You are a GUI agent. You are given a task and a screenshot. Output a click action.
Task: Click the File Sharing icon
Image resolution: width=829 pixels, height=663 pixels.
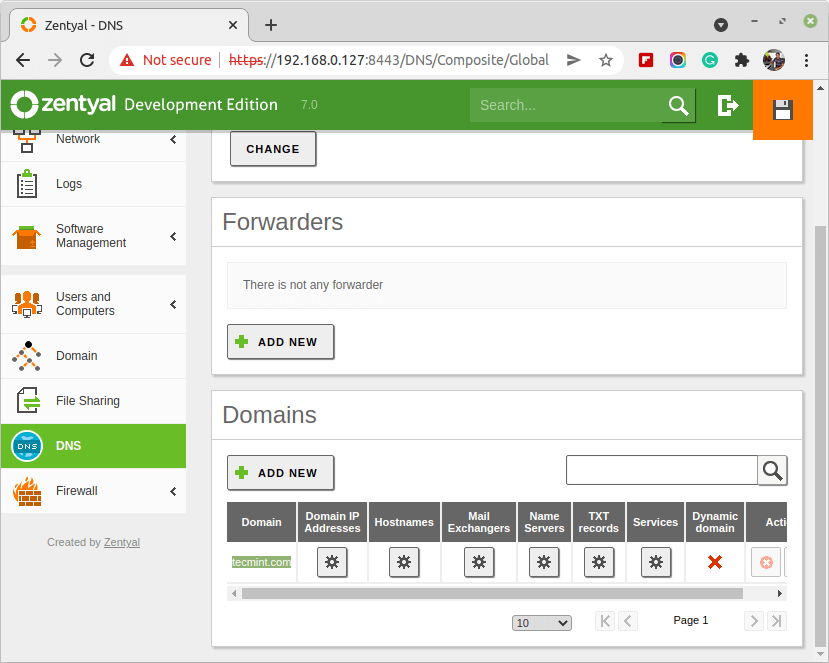point(27,400)
